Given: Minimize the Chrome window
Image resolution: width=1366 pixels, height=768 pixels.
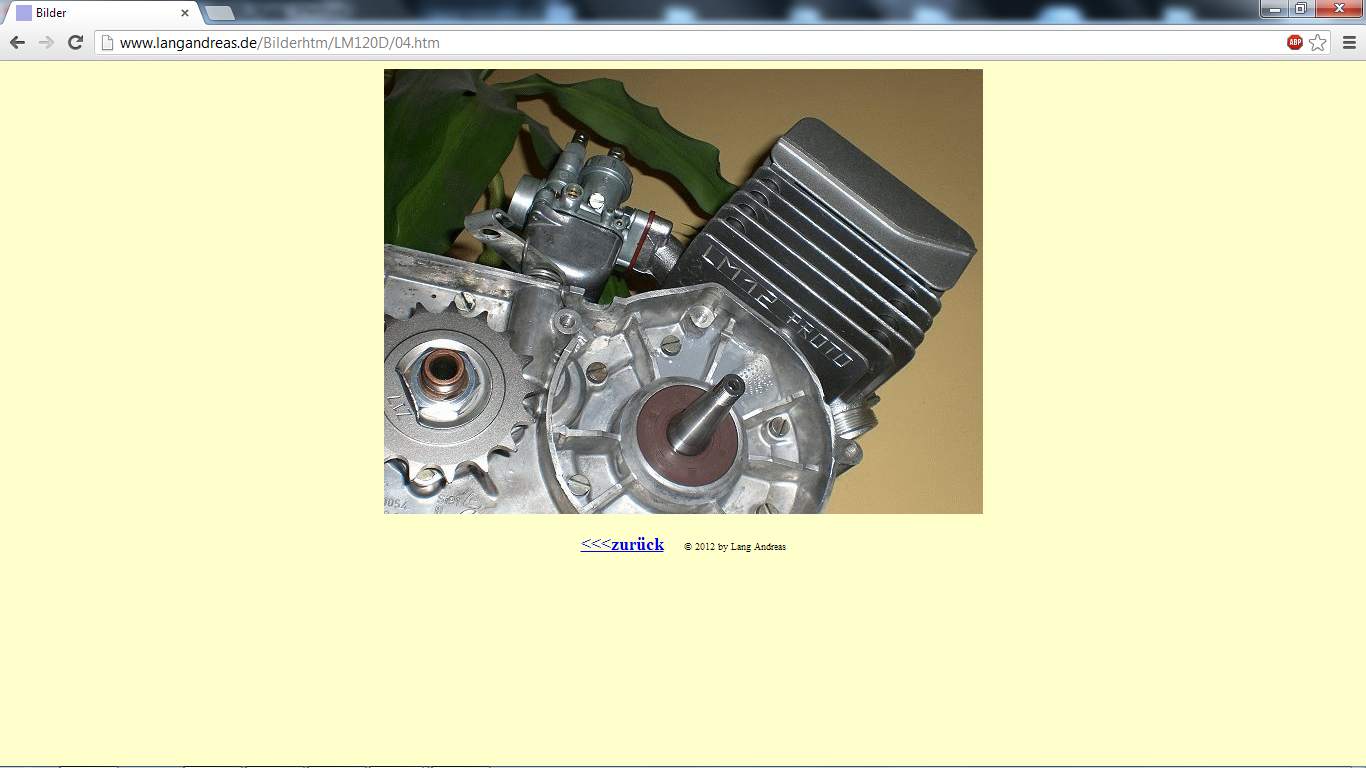Looking at the screenshot, I should coord(1274,9).
